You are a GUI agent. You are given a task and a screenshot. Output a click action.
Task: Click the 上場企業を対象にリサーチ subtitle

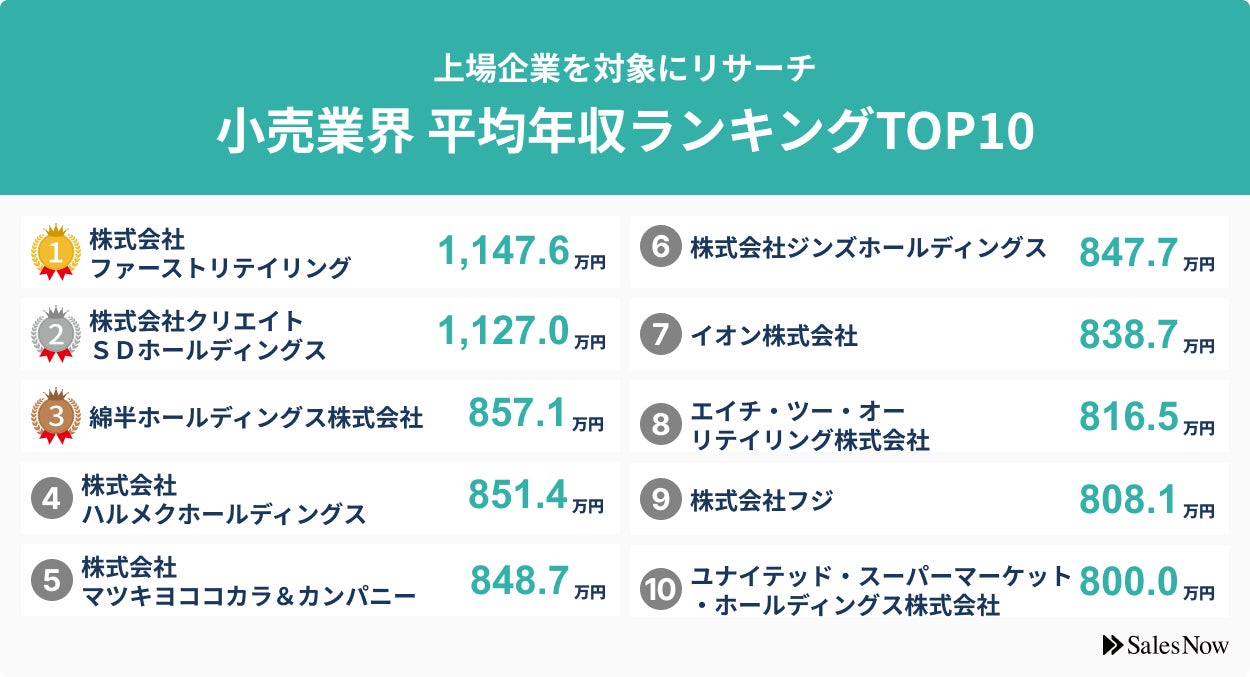click(x=625, y=68)
